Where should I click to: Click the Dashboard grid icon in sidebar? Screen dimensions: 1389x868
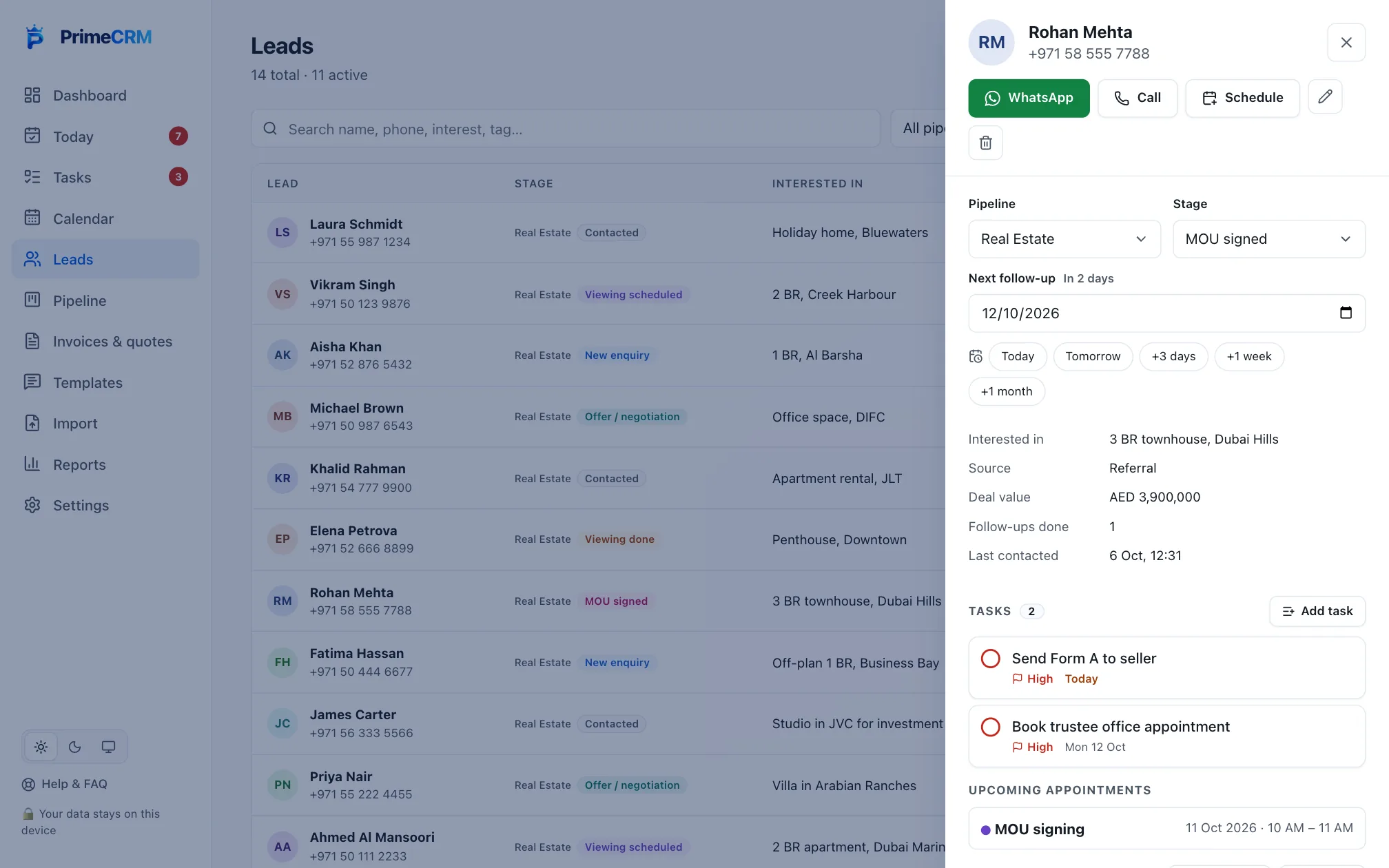pyautogui.click(x=32, y=95)
